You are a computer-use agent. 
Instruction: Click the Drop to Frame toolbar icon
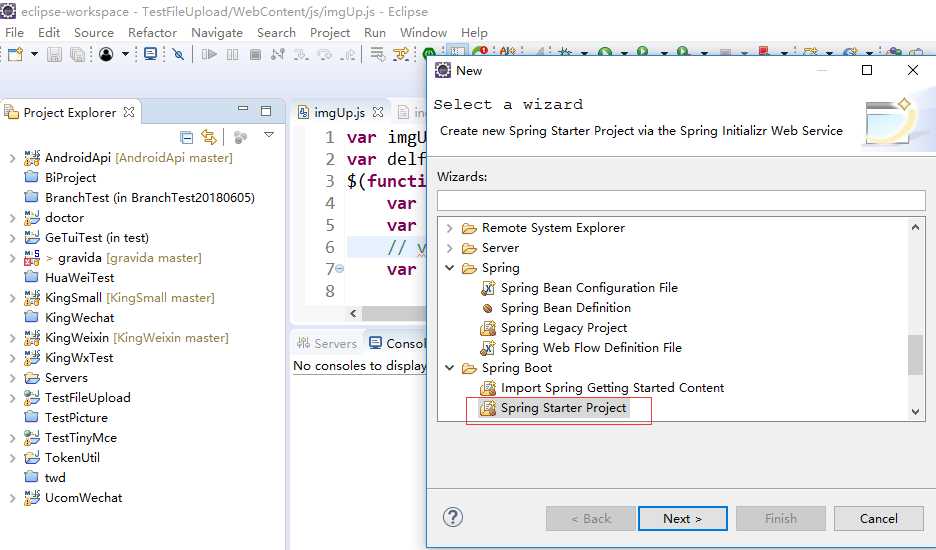377,54
